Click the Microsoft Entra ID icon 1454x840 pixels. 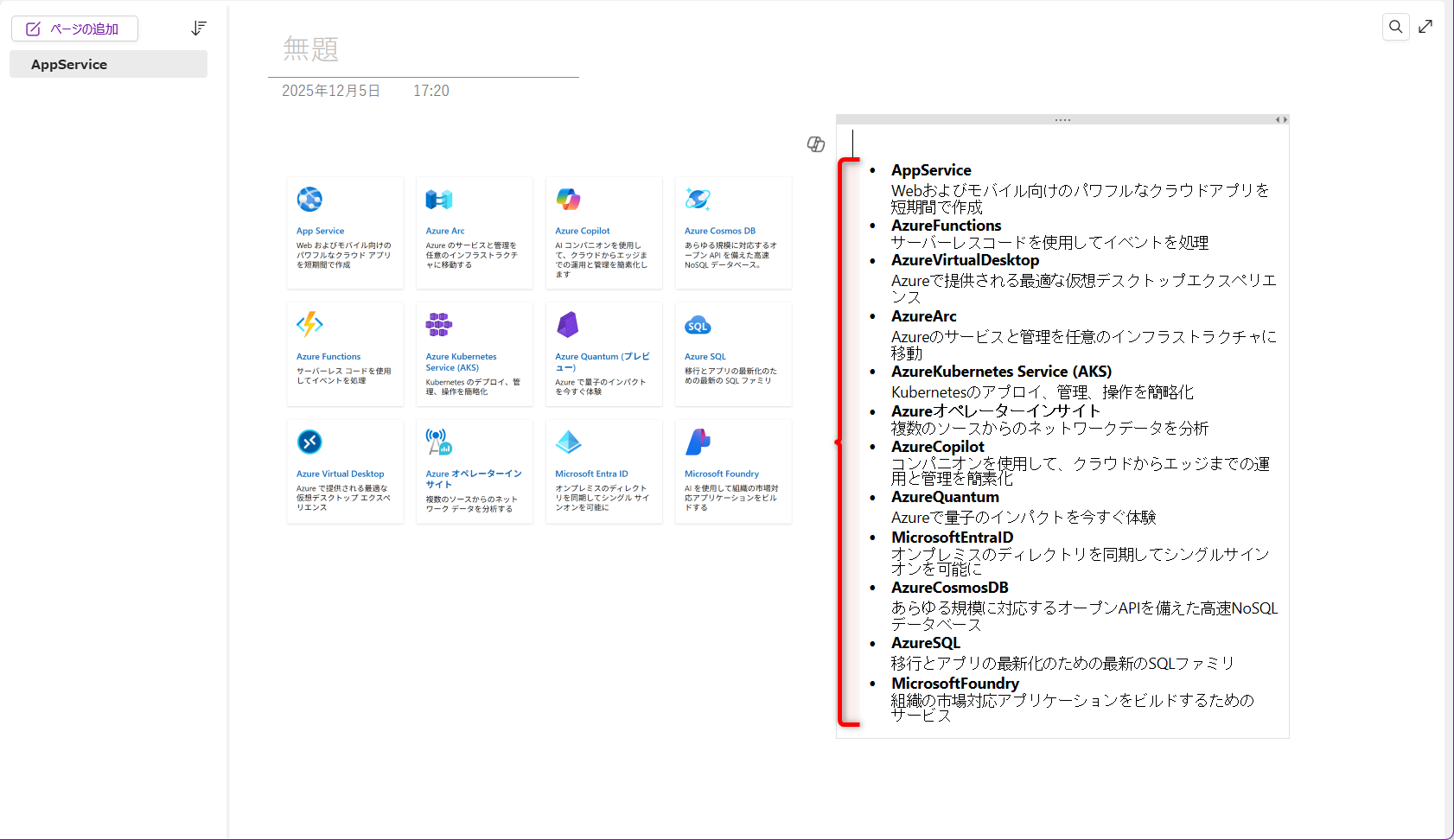[569, 442]
